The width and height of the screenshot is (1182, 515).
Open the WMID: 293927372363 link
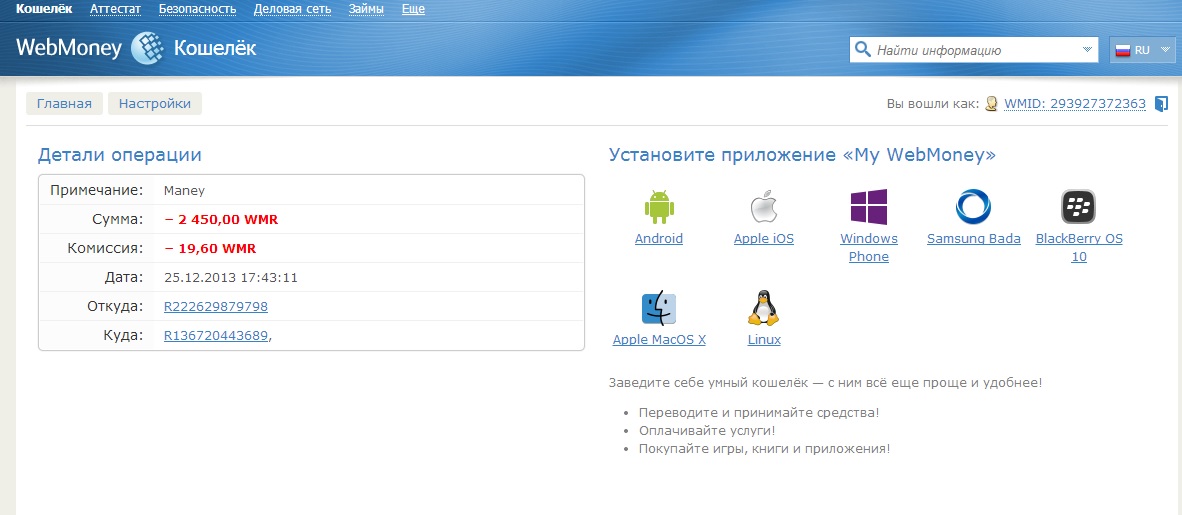click(x=1075, y=103)
